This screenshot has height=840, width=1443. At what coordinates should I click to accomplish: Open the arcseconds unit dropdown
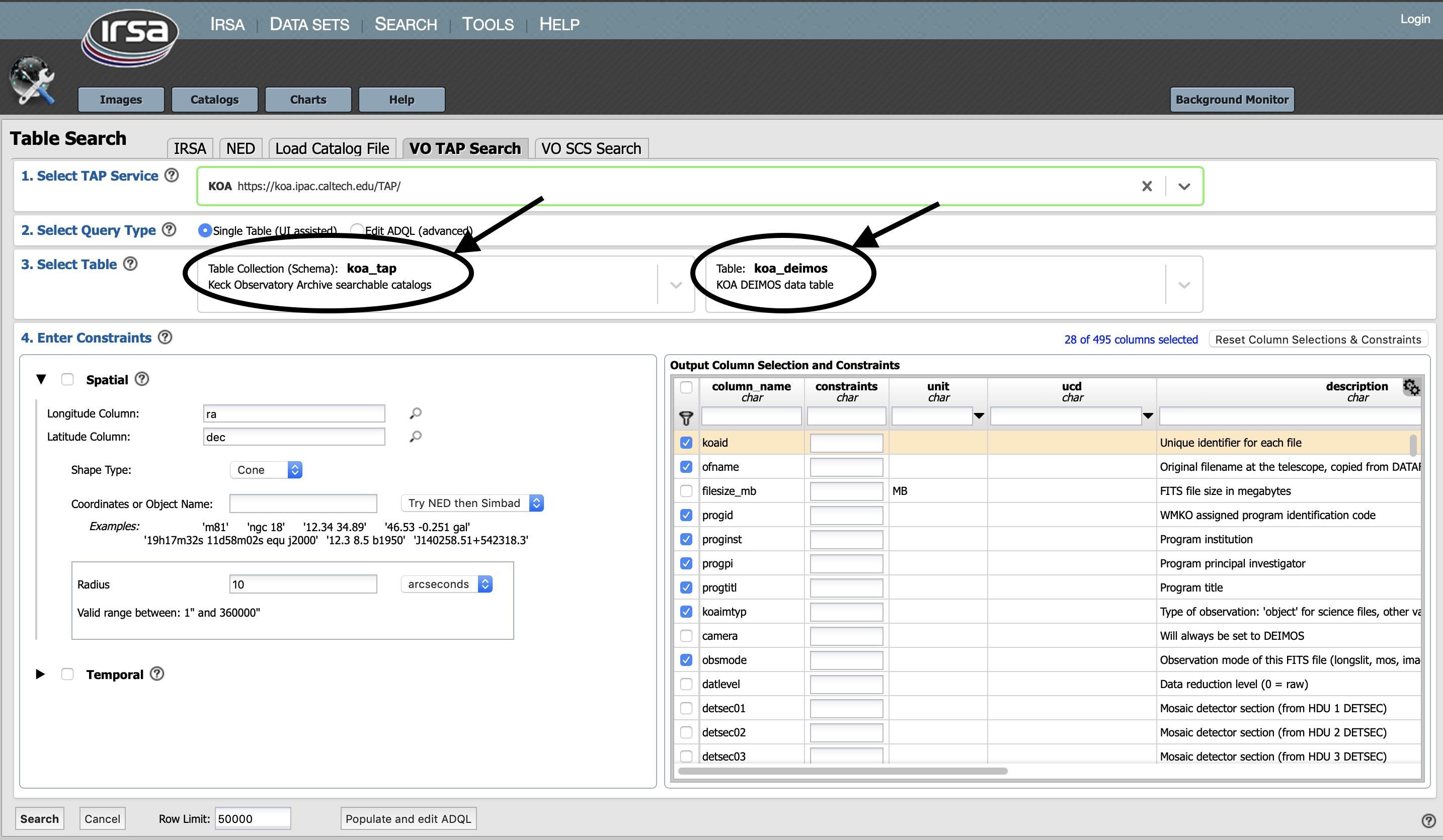(447, 584)
